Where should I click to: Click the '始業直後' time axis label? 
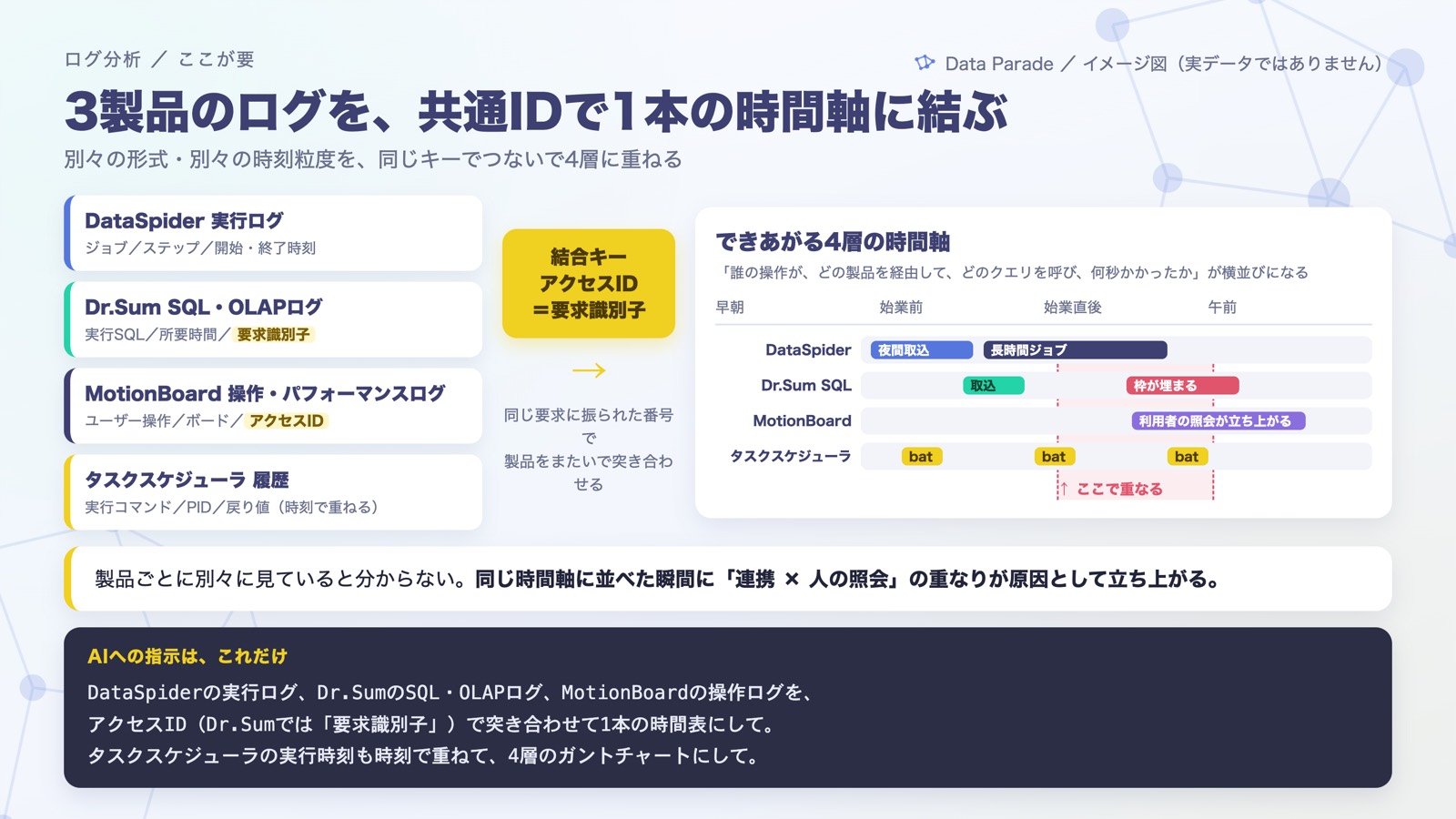coord(1072,308)
